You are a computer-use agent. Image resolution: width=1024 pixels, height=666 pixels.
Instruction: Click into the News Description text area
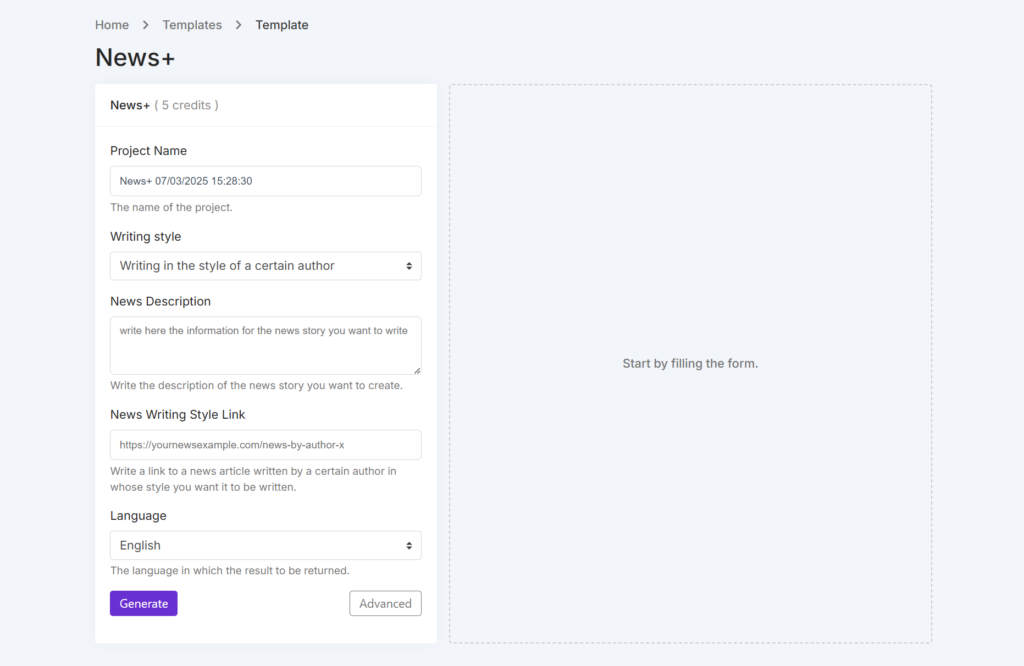coord(265,345)
